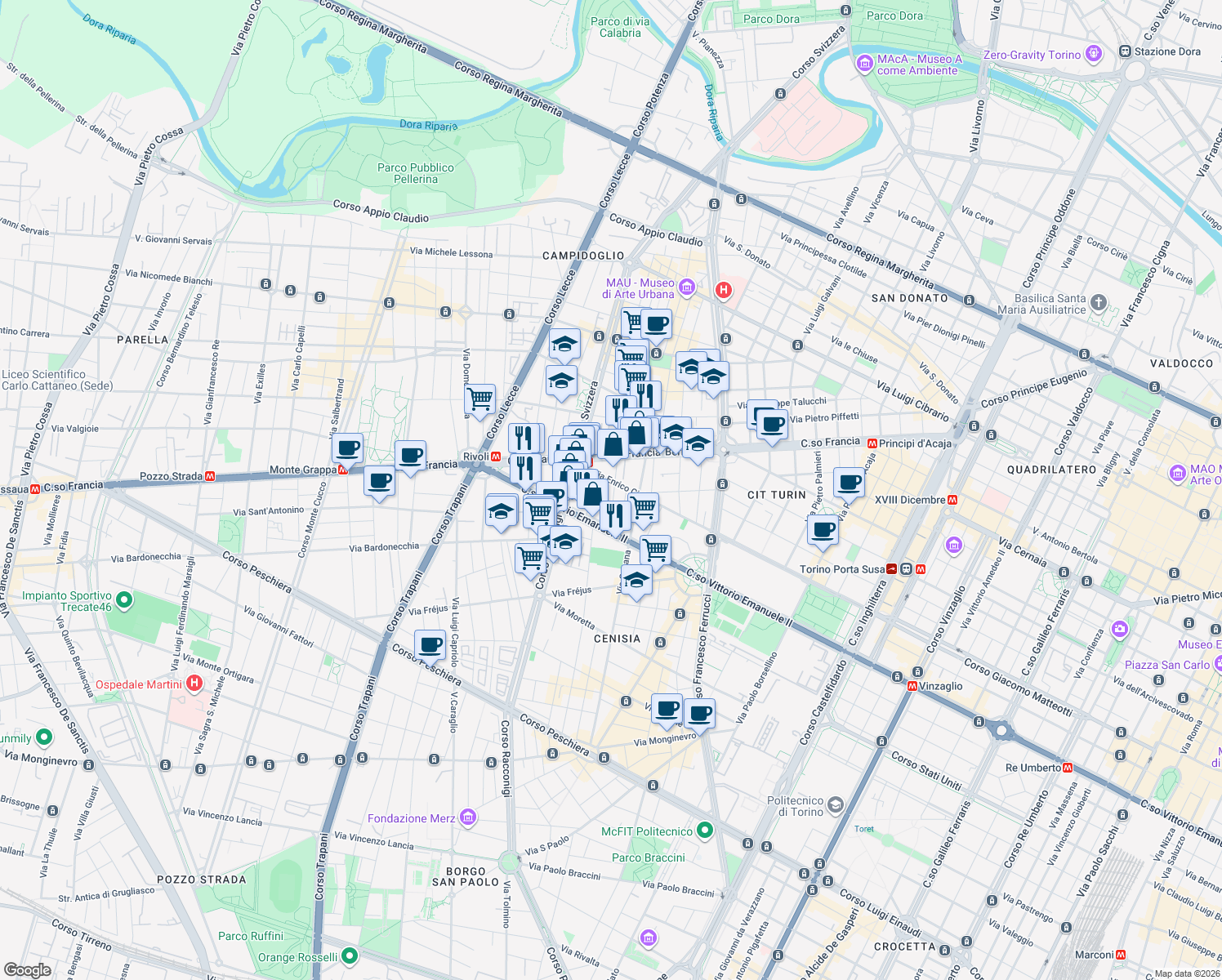Select the McFIT Politecnico green marker
The width and height of the screenshot is (1222, 980).
703,831
